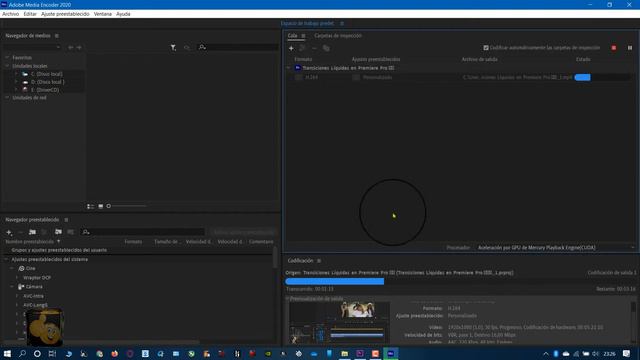Add source to the queue with plus icon
The width and height of the screenshot is (640, 360).
click(291, 48)
